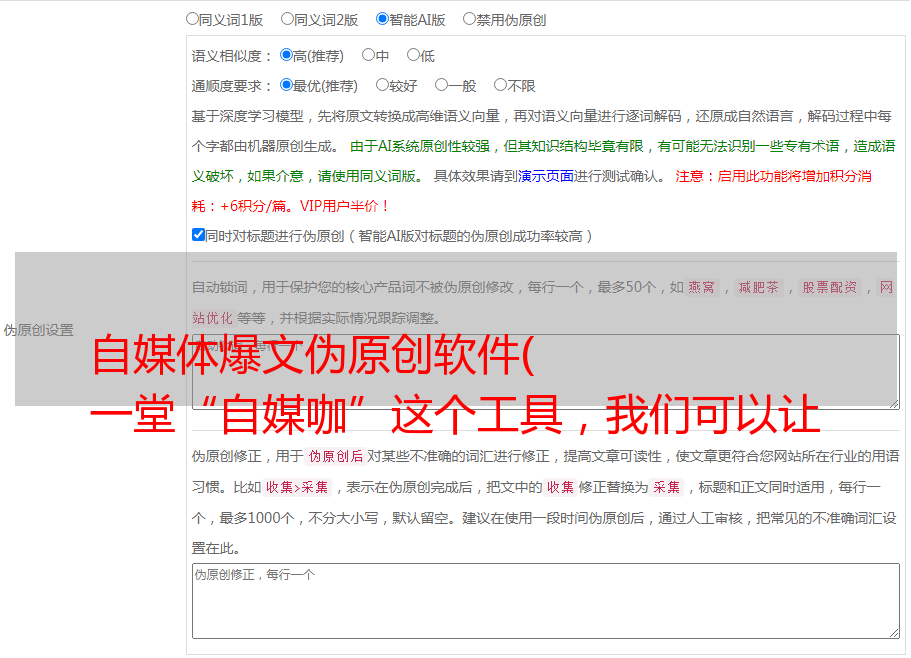Screen dimensions: 911x658
Task: Click the 燕窝 example keyword
Action: [701, 287]
